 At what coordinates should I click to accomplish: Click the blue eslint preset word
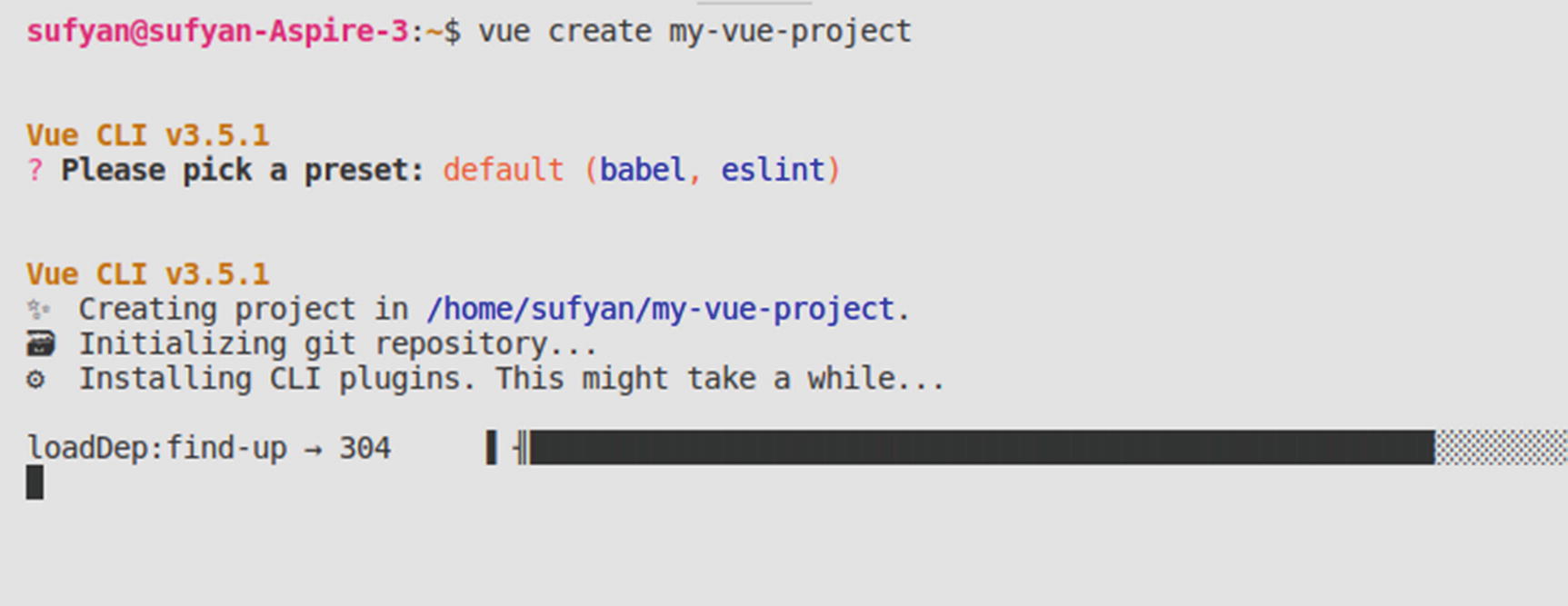click(773, 170)
